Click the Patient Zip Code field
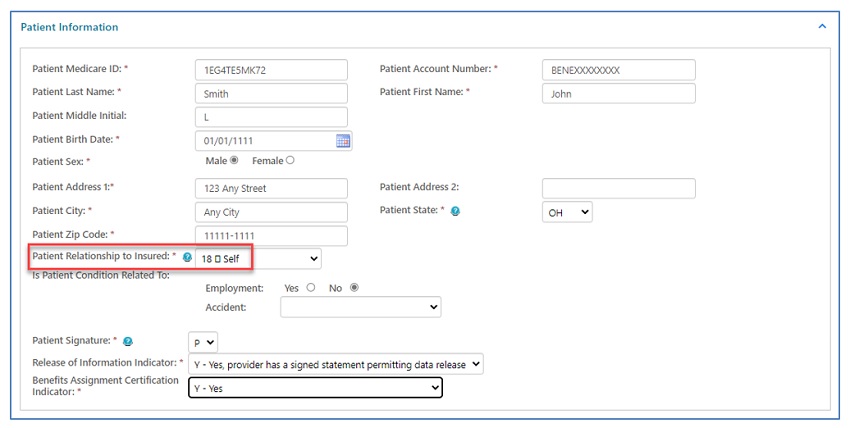This screenshot has width=850, height=428. [271, 236]
